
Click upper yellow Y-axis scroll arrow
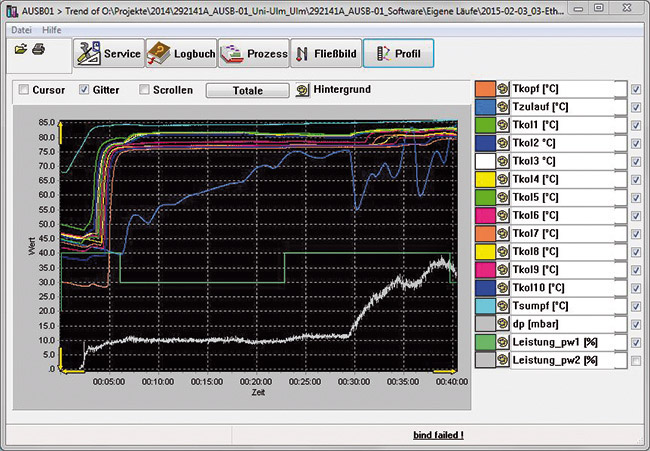[x=61, y=132]
